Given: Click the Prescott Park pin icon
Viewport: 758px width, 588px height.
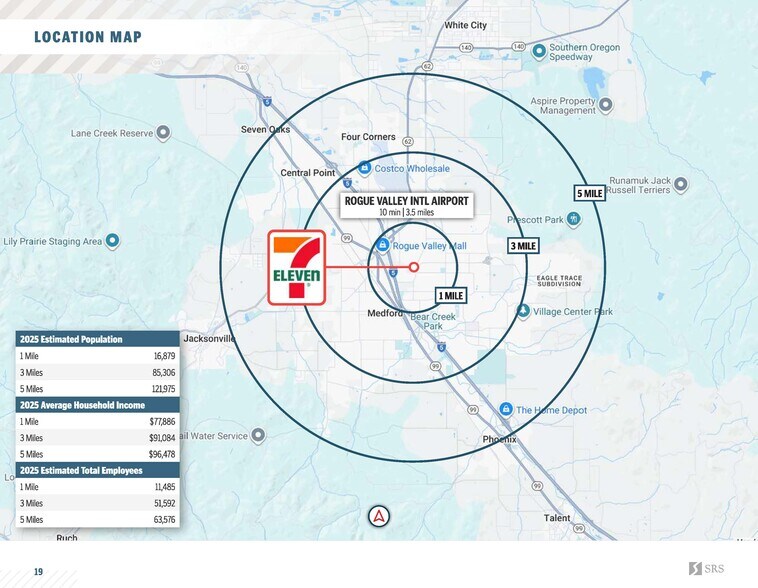Looking at the screenshot, I should 574,219.
